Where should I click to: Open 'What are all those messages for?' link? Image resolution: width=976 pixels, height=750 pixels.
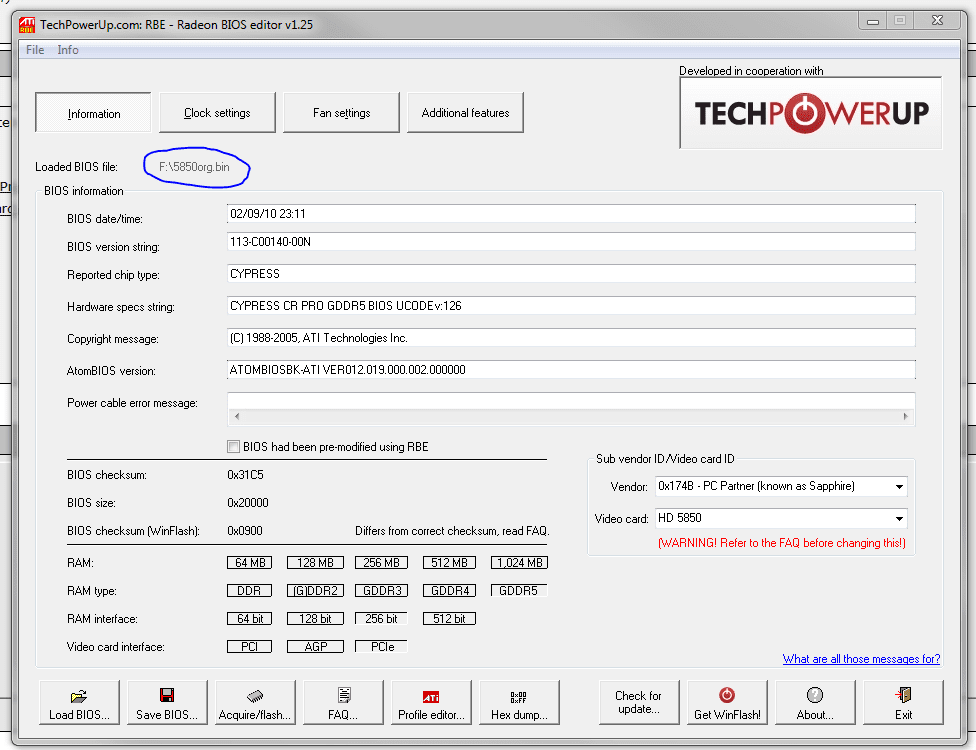[861, 659]
